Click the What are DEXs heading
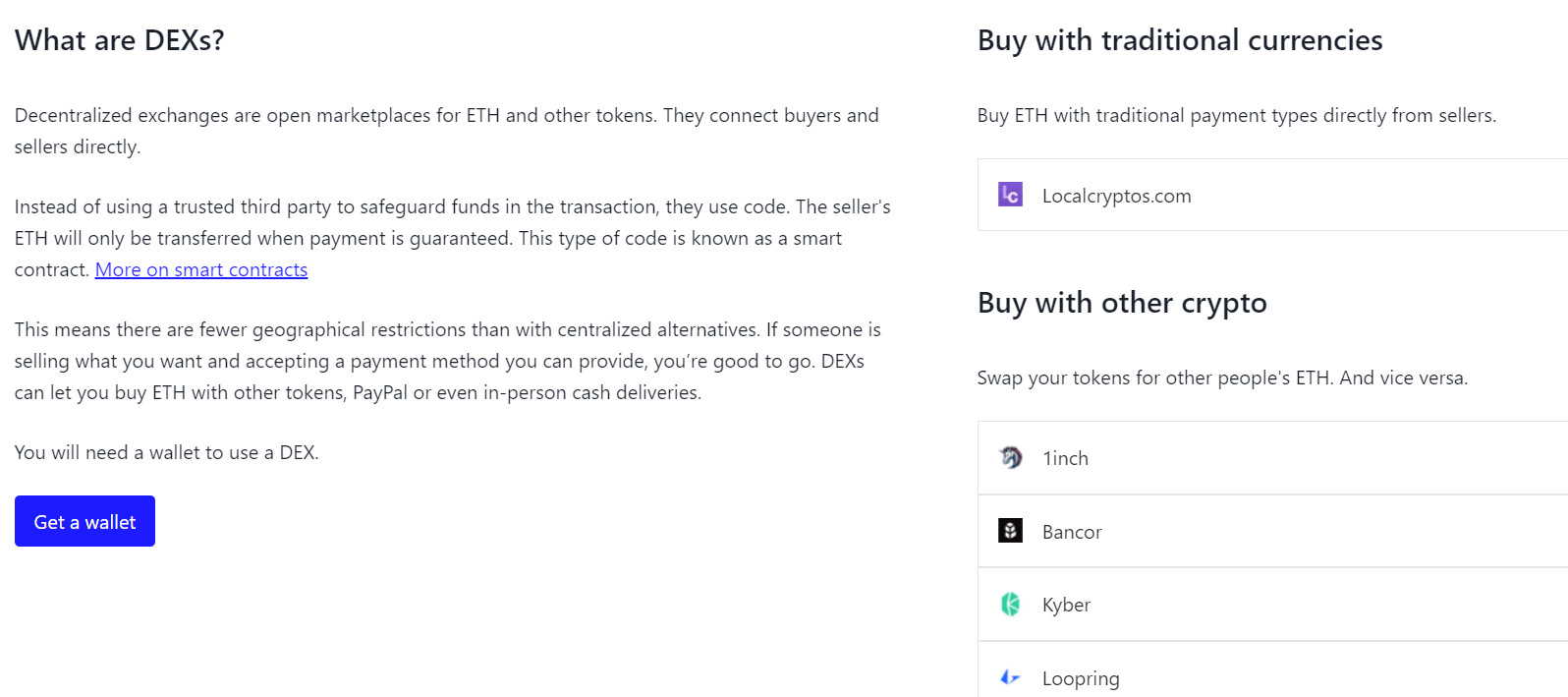The width and height of the screenshot is (1568, 697). pos(120,40)
